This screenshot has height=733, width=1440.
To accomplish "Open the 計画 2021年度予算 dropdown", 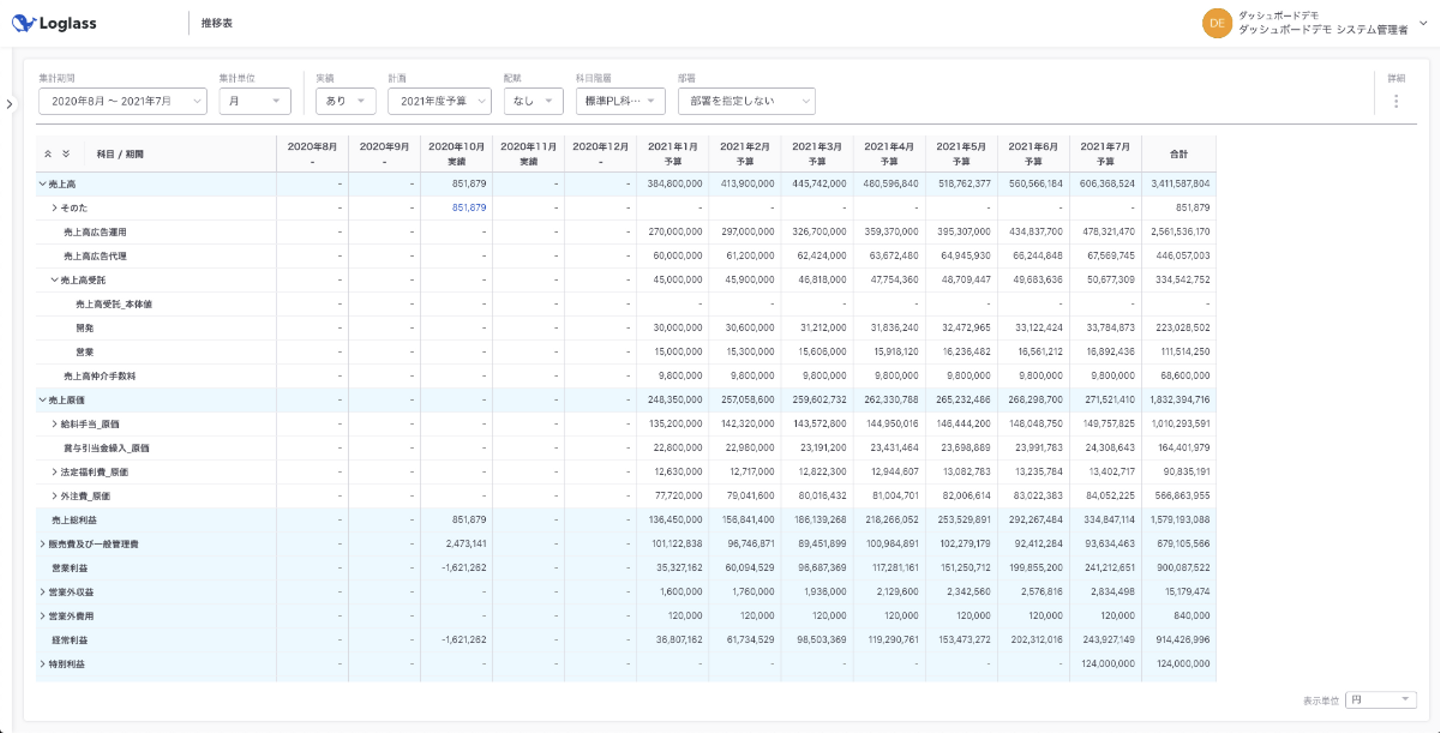I will (439, 101).
